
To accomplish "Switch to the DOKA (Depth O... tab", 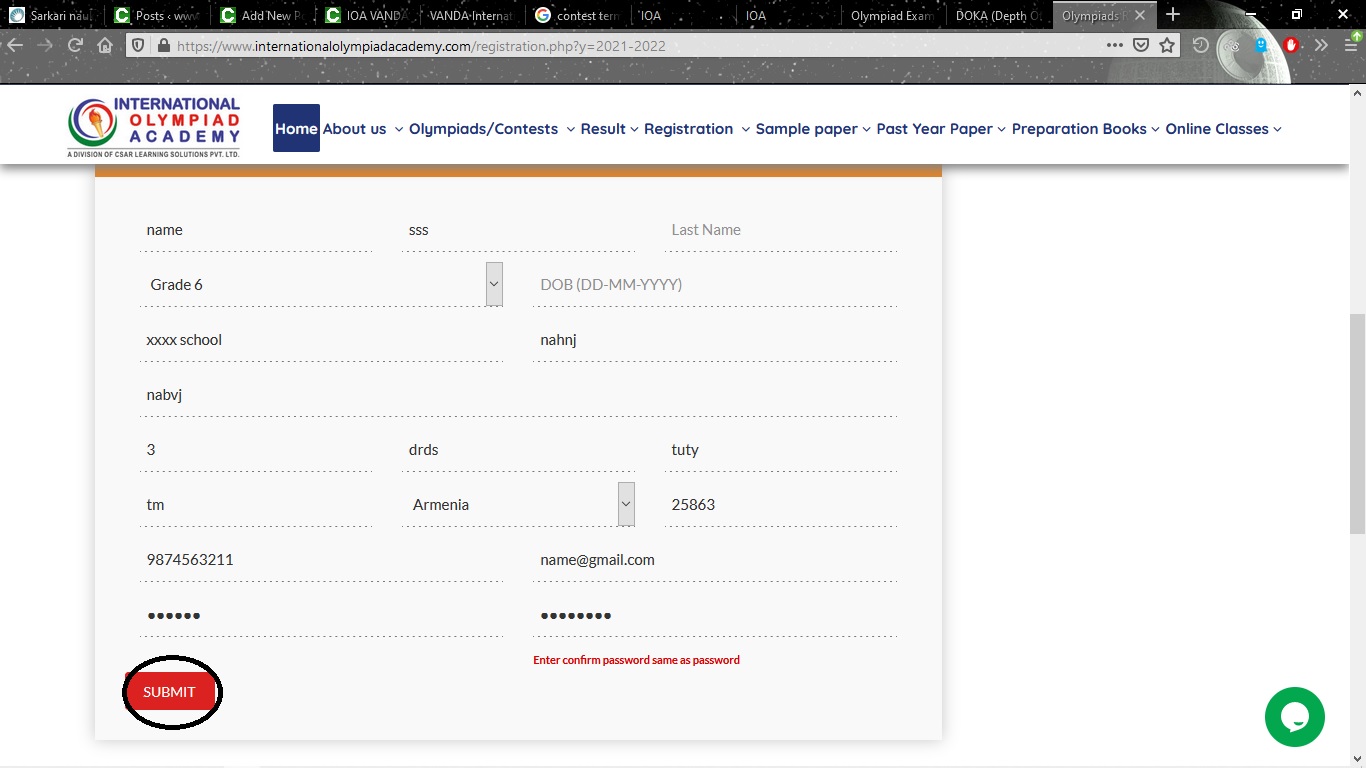I will pyautogui.click(x=997, y=15).
